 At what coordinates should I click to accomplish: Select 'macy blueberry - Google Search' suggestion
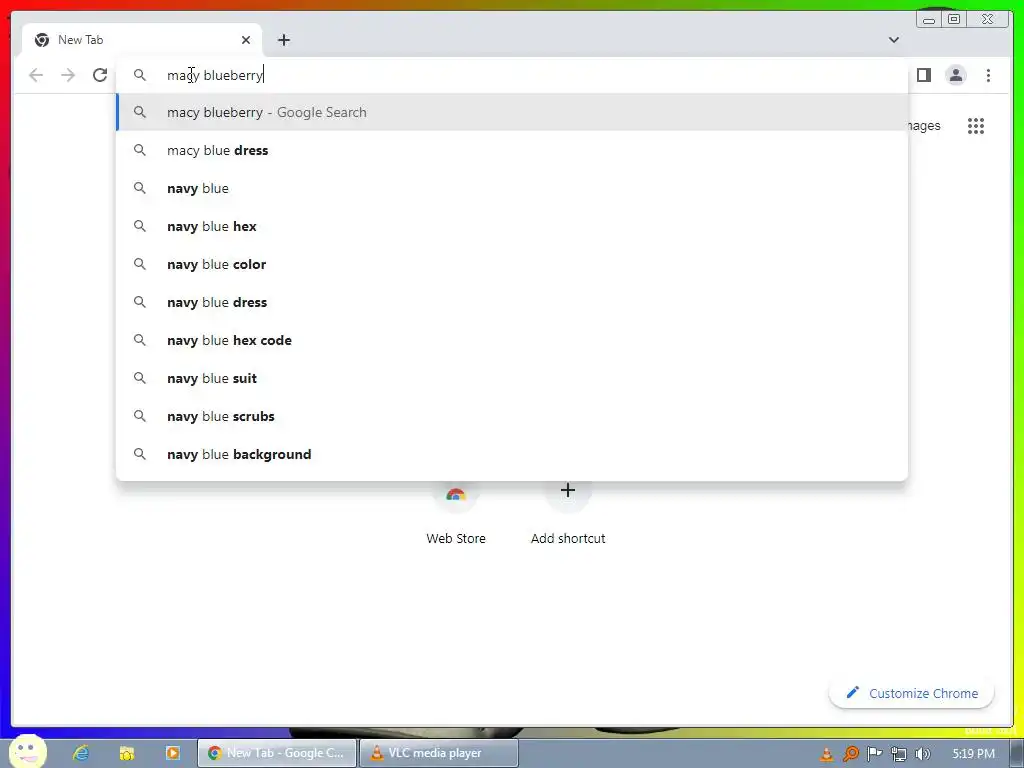point(512,112)
